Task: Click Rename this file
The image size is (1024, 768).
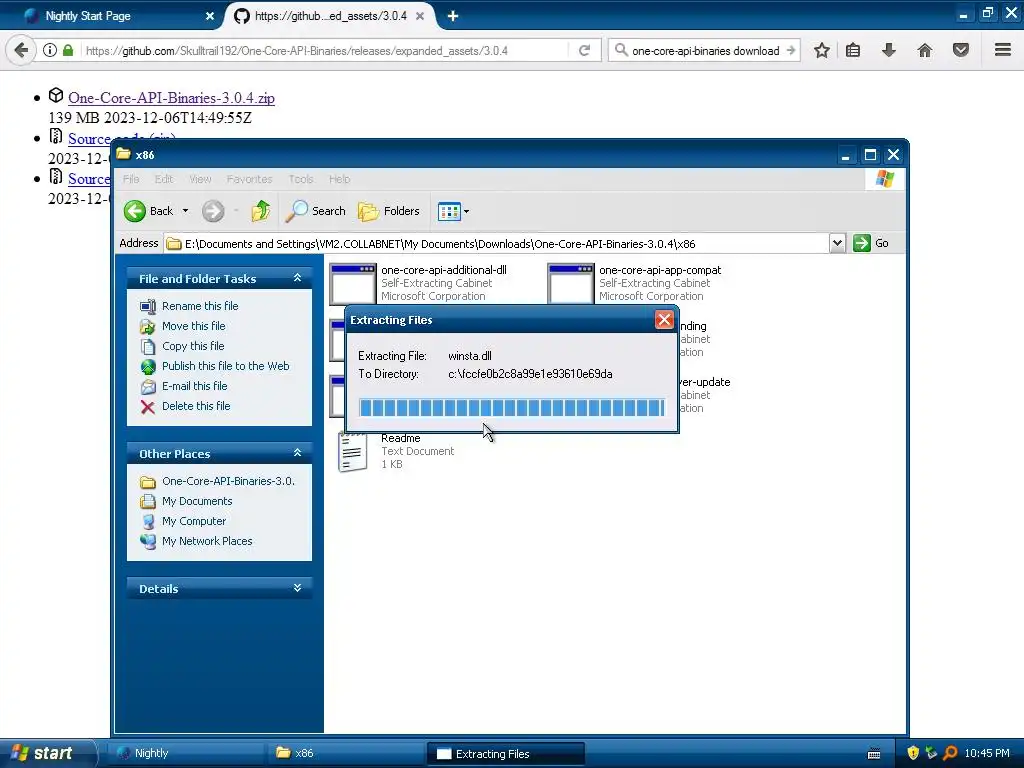Action: [200, 306]
